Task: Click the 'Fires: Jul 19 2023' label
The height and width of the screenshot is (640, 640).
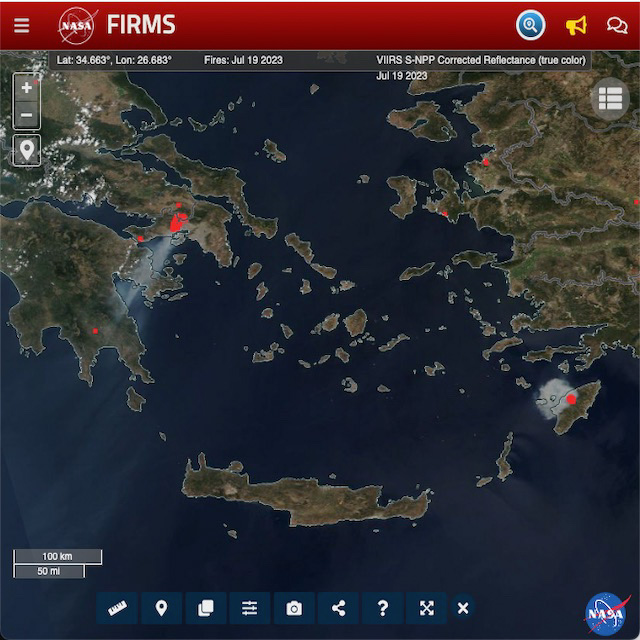Action: point(243,60)
